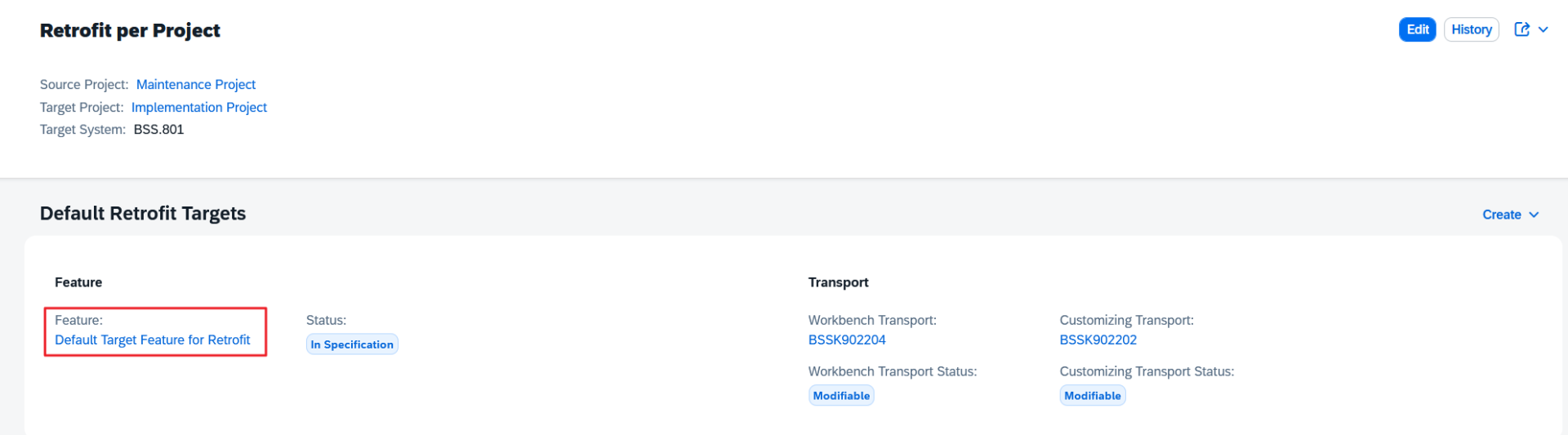
Task: Click the Customizing Transport Status Modifiable badge
Action: [x=1092, y=396]
